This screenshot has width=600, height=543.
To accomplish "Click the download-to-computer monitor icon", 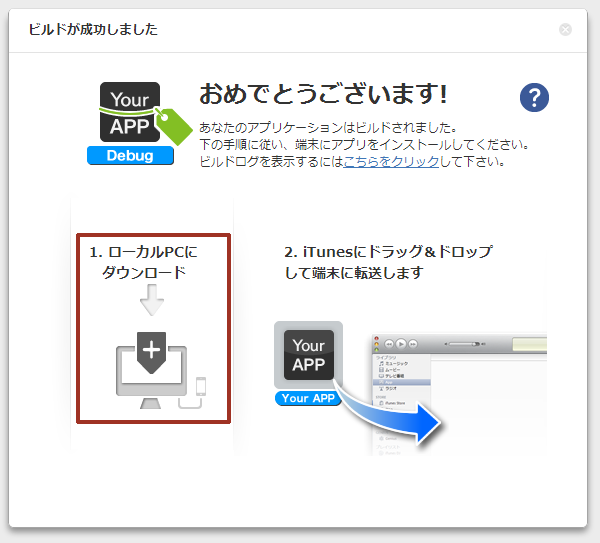I will (x=152, y=370).
